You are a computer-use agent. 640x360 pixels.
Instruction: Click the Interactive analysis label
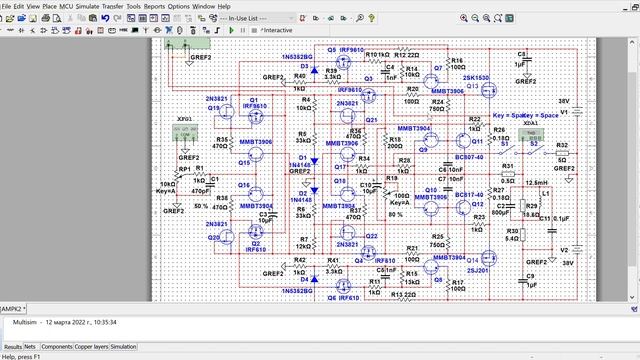276,30
